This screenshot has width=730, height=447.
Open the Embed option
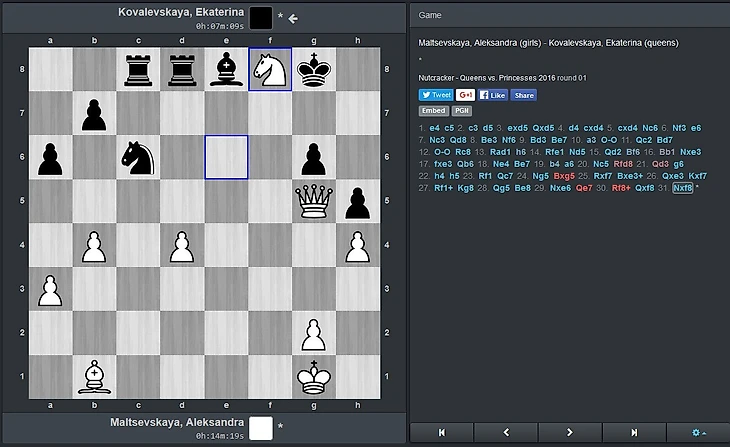pyautogui.click(x=433, y=111)
